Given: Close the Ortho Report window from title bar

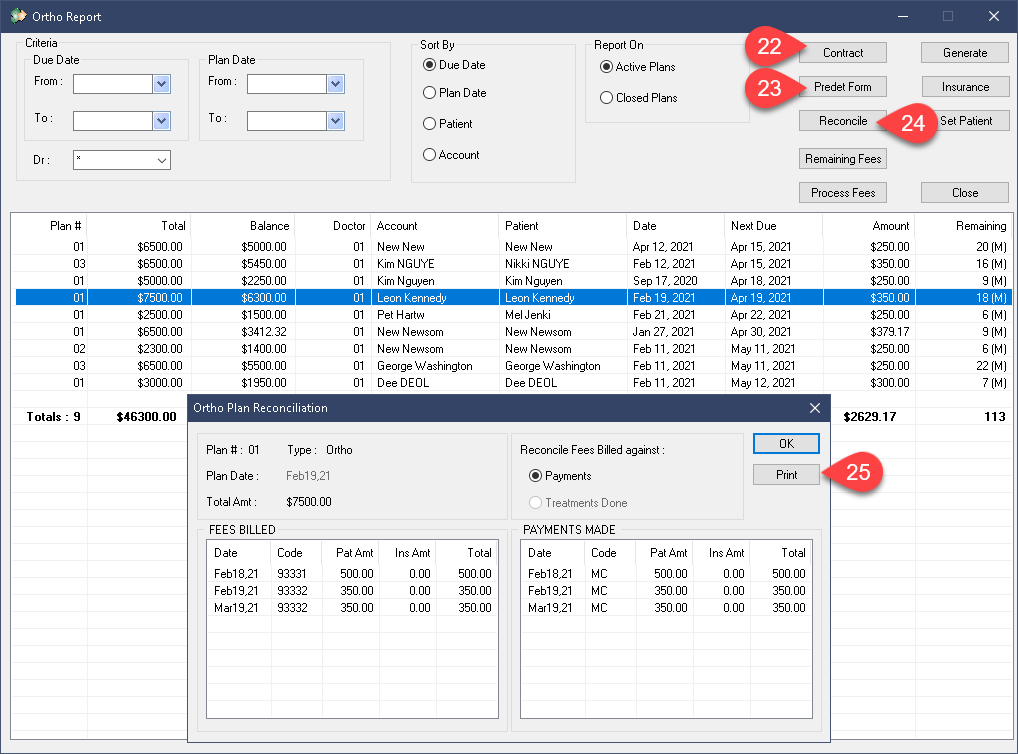Looking at the screenshot, I should pos(993,16).
